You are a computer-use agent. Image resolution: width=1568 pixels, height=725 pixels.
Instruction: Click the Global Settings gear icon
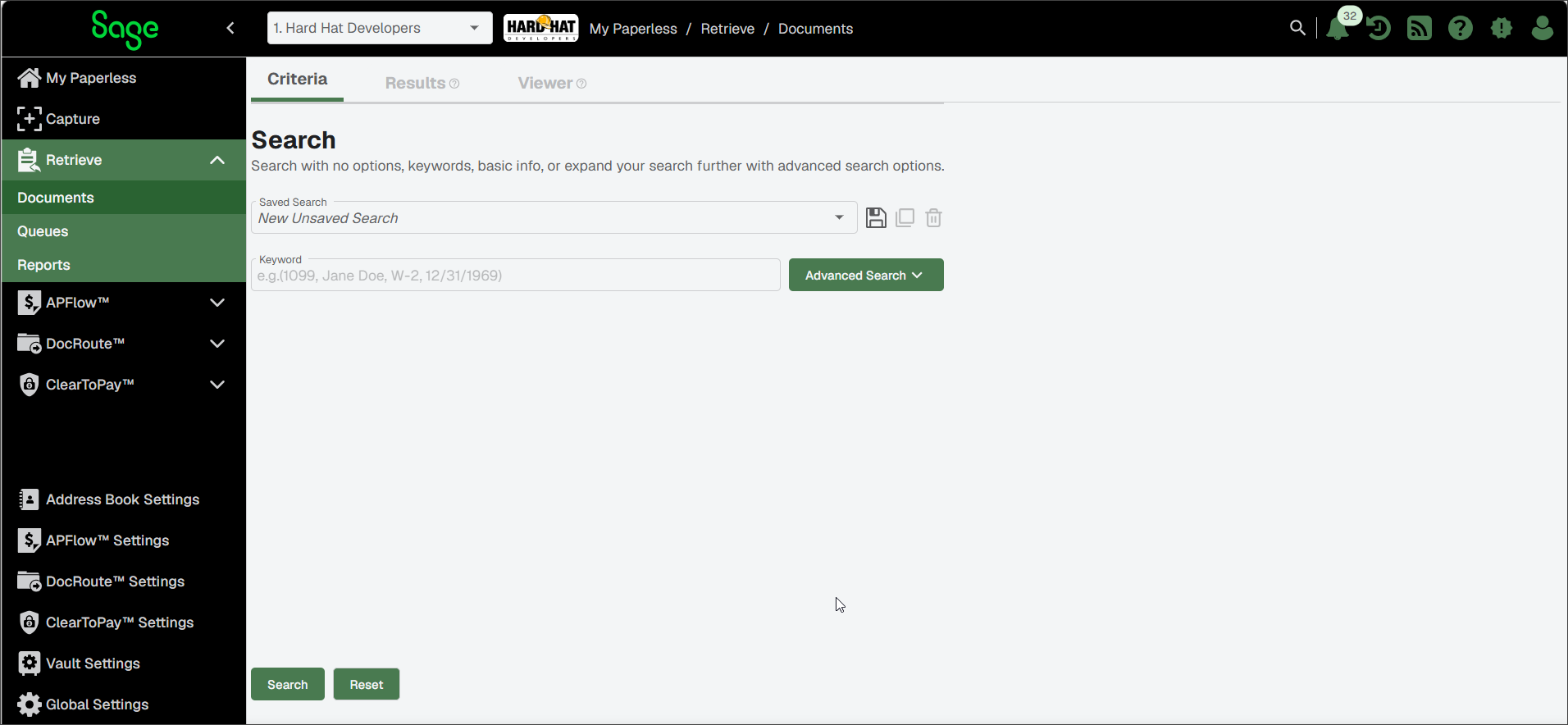tap(29, 704)
